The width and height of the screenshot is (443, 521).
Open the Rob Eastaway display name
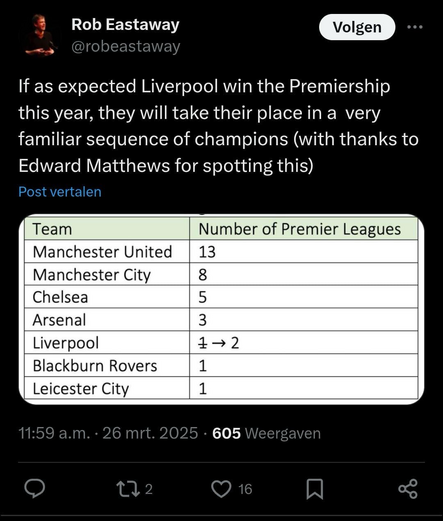coord(125,25)
